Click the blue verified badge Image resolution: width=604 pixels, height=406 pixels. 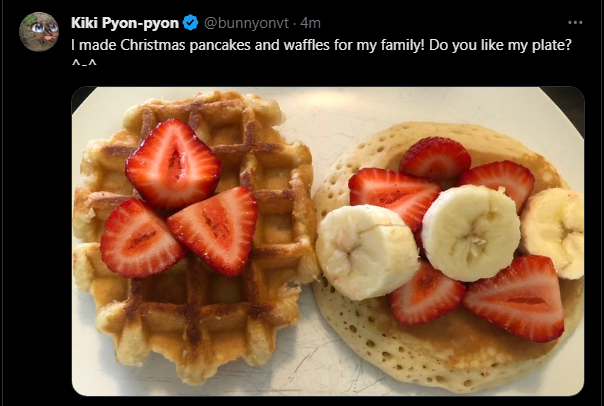(190, 23)
